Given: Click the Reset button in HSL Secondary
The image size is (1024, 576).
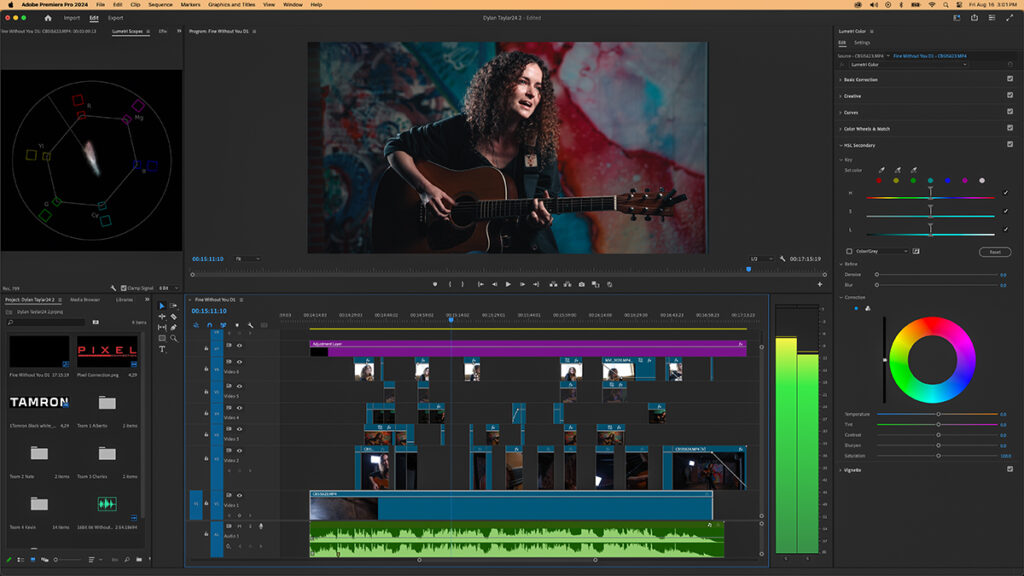Looking at the screenshot, I should pos(994,252).
